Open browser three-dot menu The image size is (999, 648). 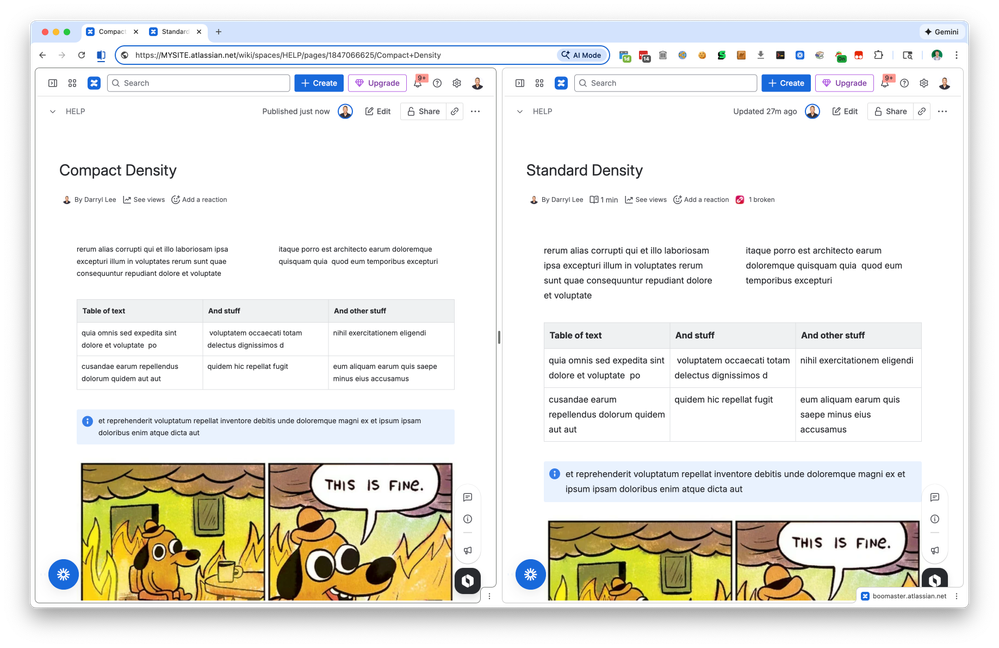pos(956,55)
